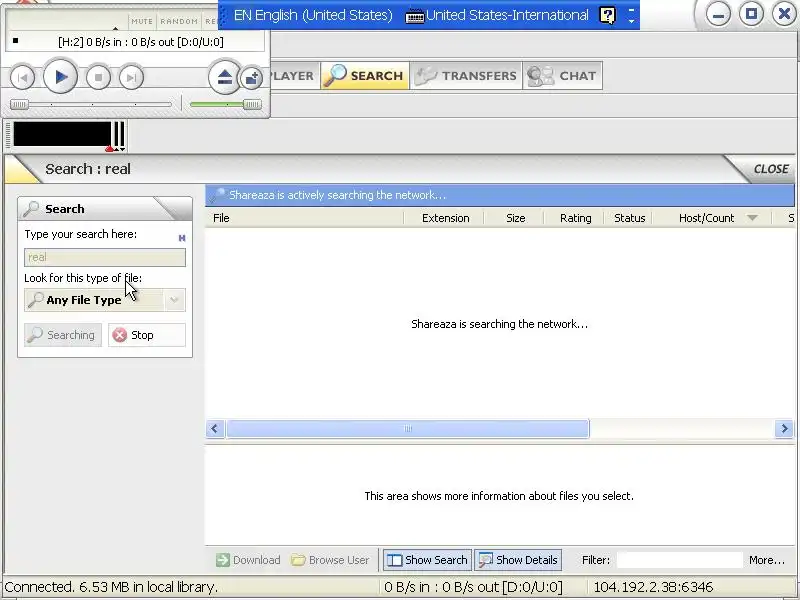Click the magnifier icon in search banner

pos(217,195)
